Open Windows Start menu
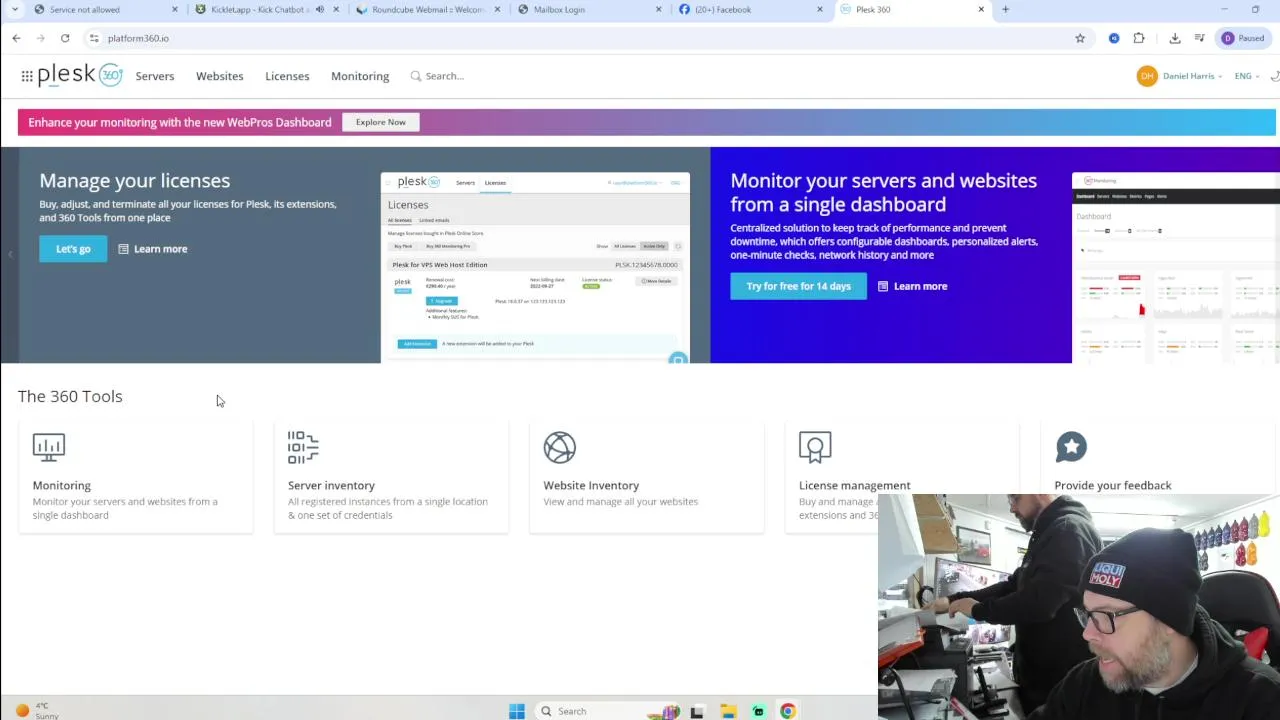Screen dimensions: 1280x720 (517, 711)
